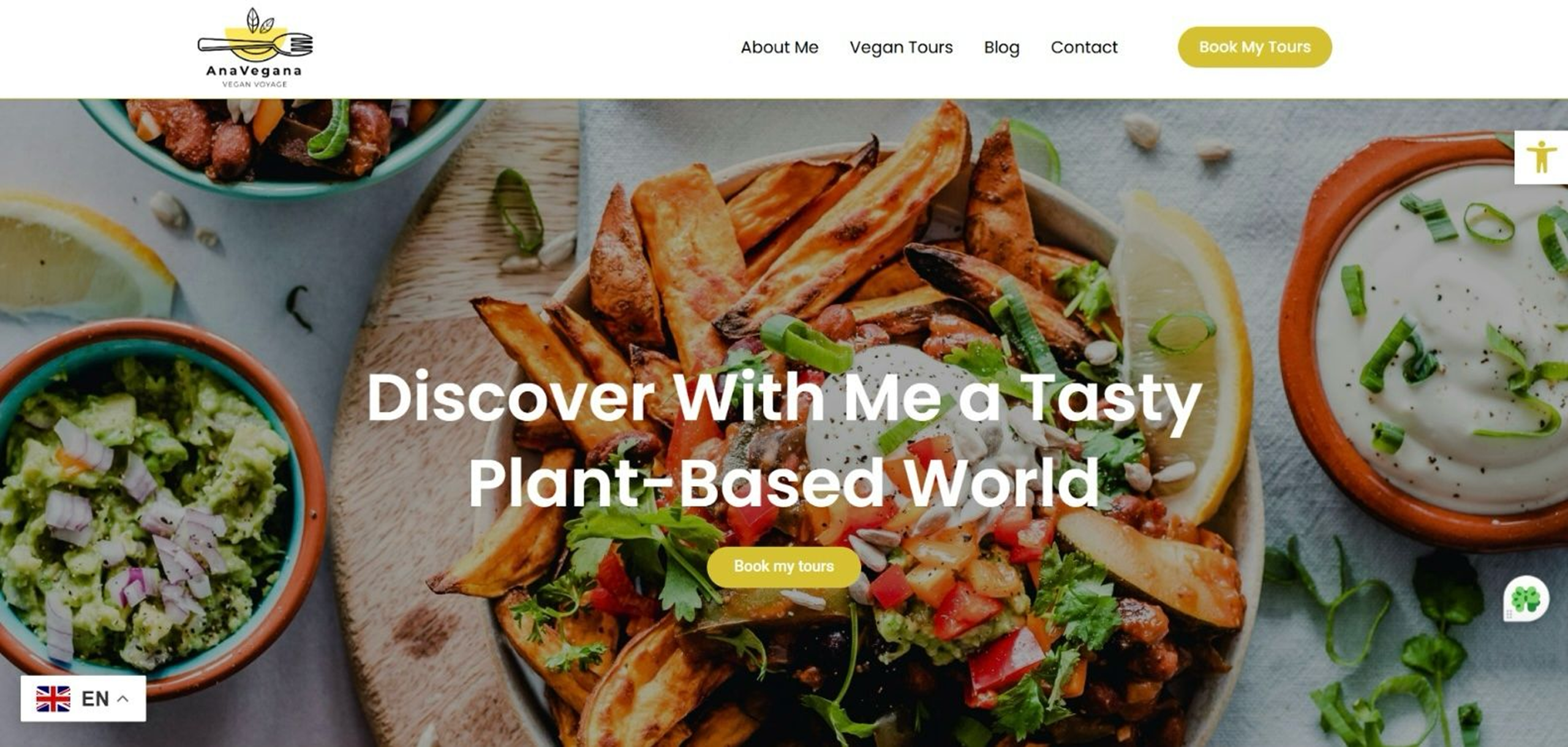1568x747 pixels.
Task: Expand the language chevron next to EN
Action: (x=123, y=699)
